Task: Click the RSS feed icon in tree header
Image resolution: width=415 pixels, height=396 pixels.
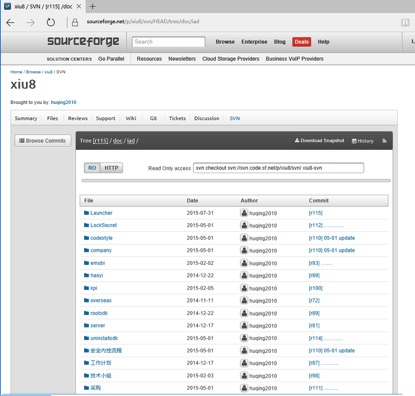Action: 384,141
